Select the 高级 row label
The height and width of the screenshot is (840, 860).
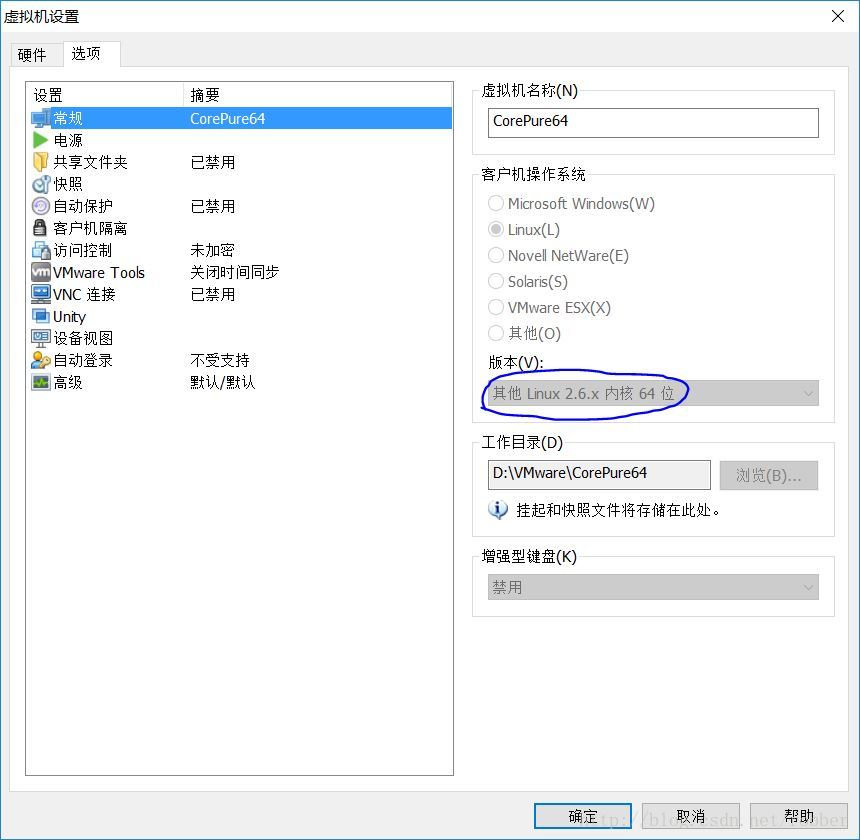[x=68, y=382]
